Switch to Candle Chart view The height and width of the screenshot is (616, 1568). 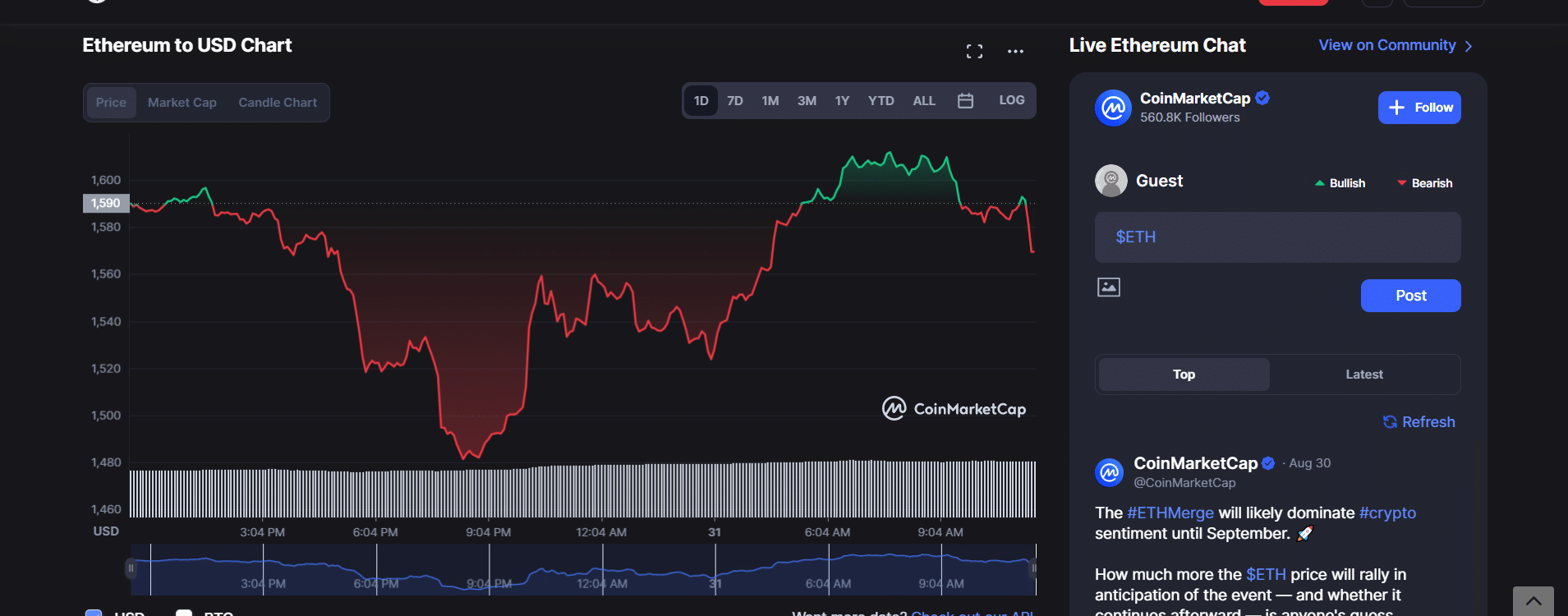[278, 103]
